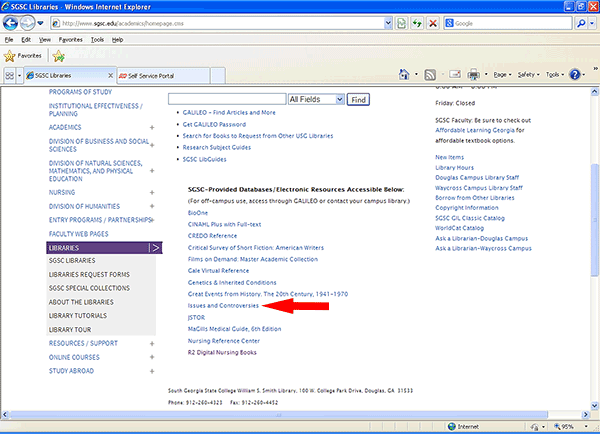
Task: Open the JSTOR database link
Action: [197, 317]
